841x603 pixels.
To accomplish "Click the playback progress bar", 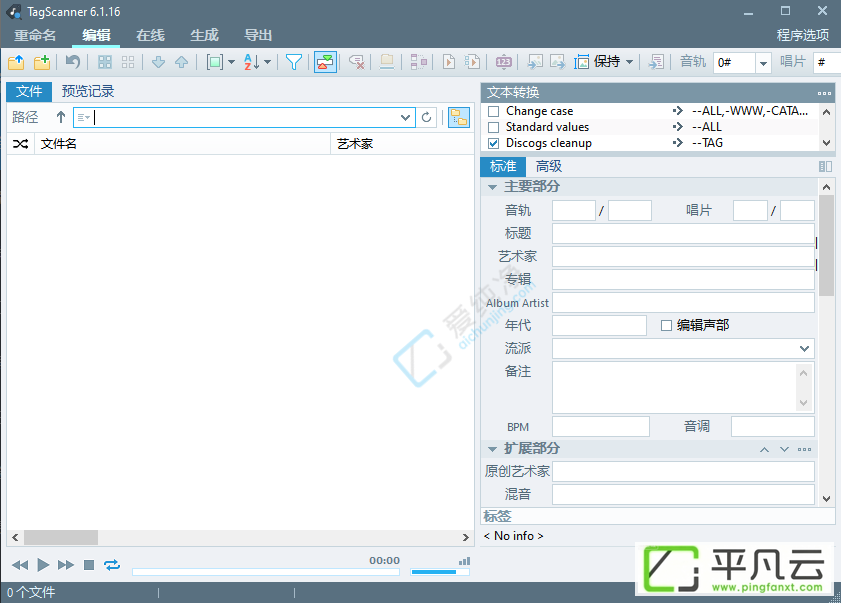I will pyautogui.click(x=266, y=572).
